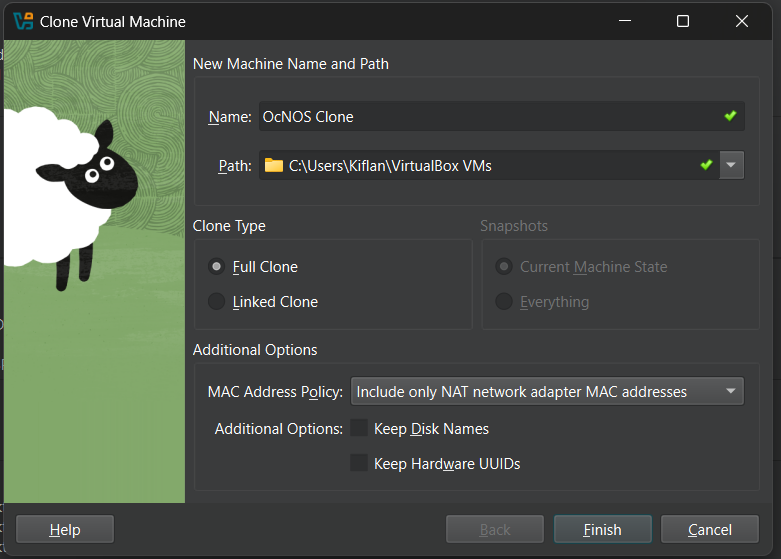Click the Cancel button
The image size is (781, 559).
(709, 530)
